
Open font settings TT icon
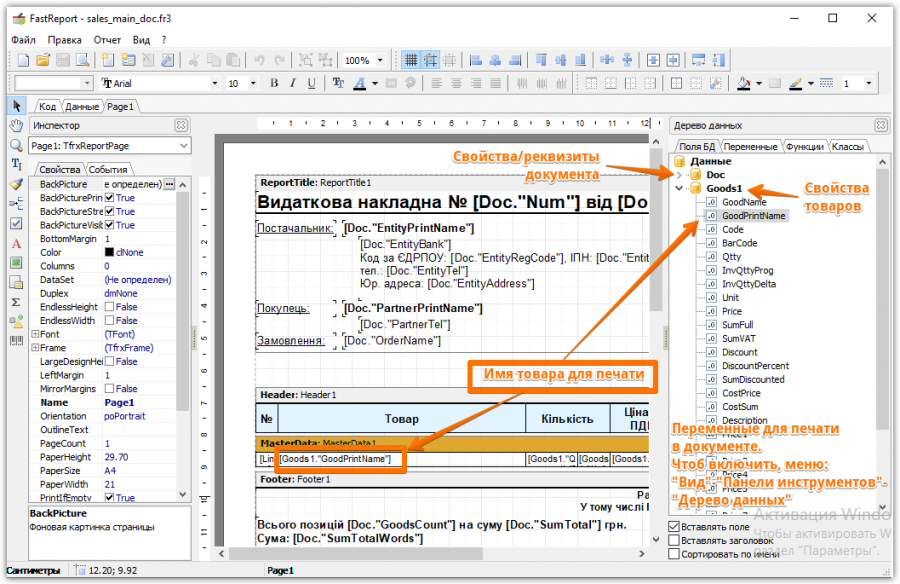[338, 83]
